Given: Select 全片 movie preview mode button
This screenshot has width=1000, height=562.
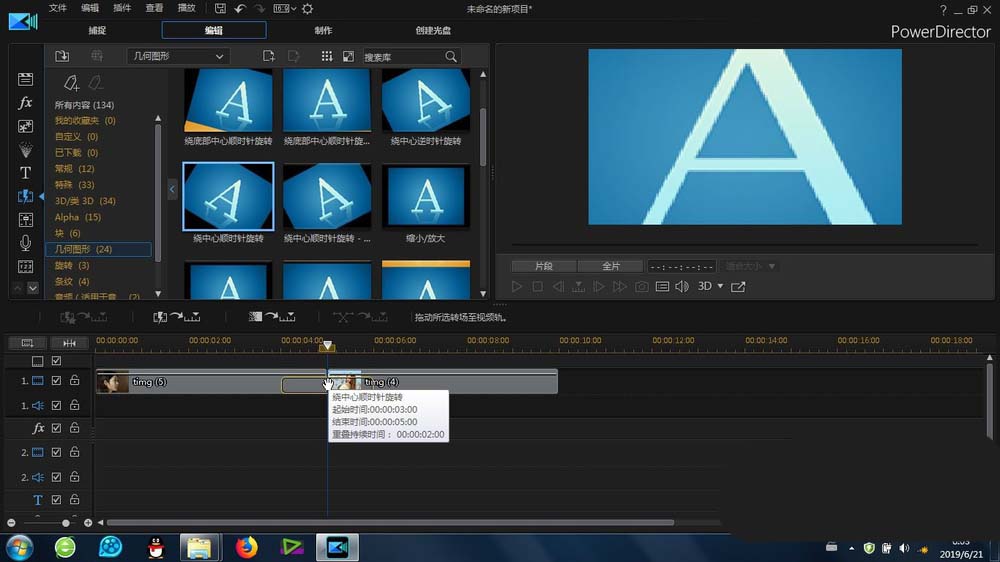Looking at the screenshot, I should [611, 266].
